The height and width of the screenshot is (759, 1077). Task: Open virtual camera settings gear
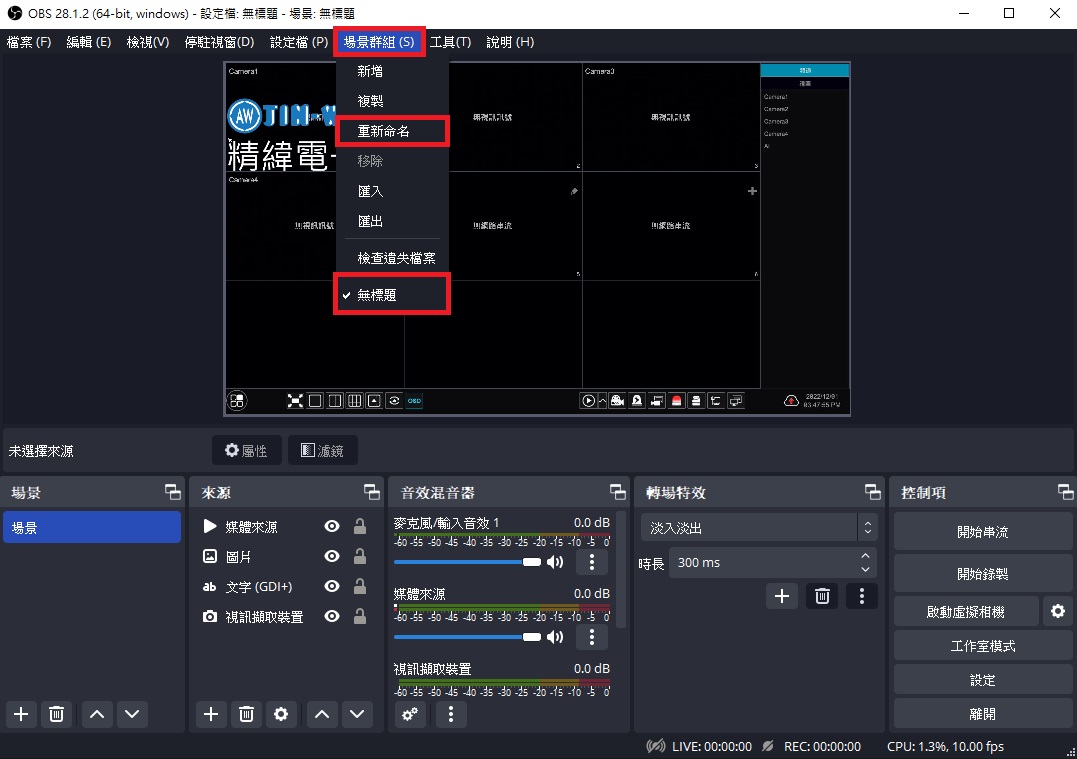coord(1058,611)
